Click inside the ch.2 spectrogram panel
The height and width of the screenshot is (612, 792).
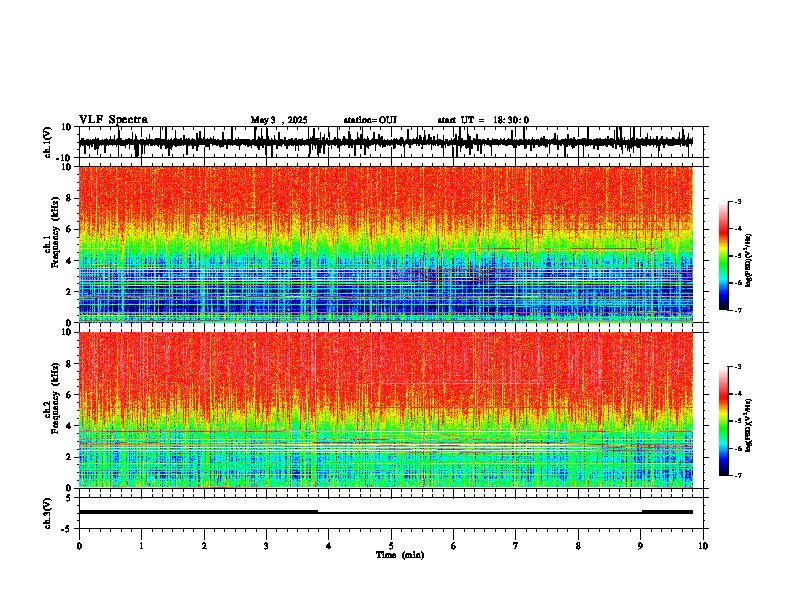pos(385,410)
